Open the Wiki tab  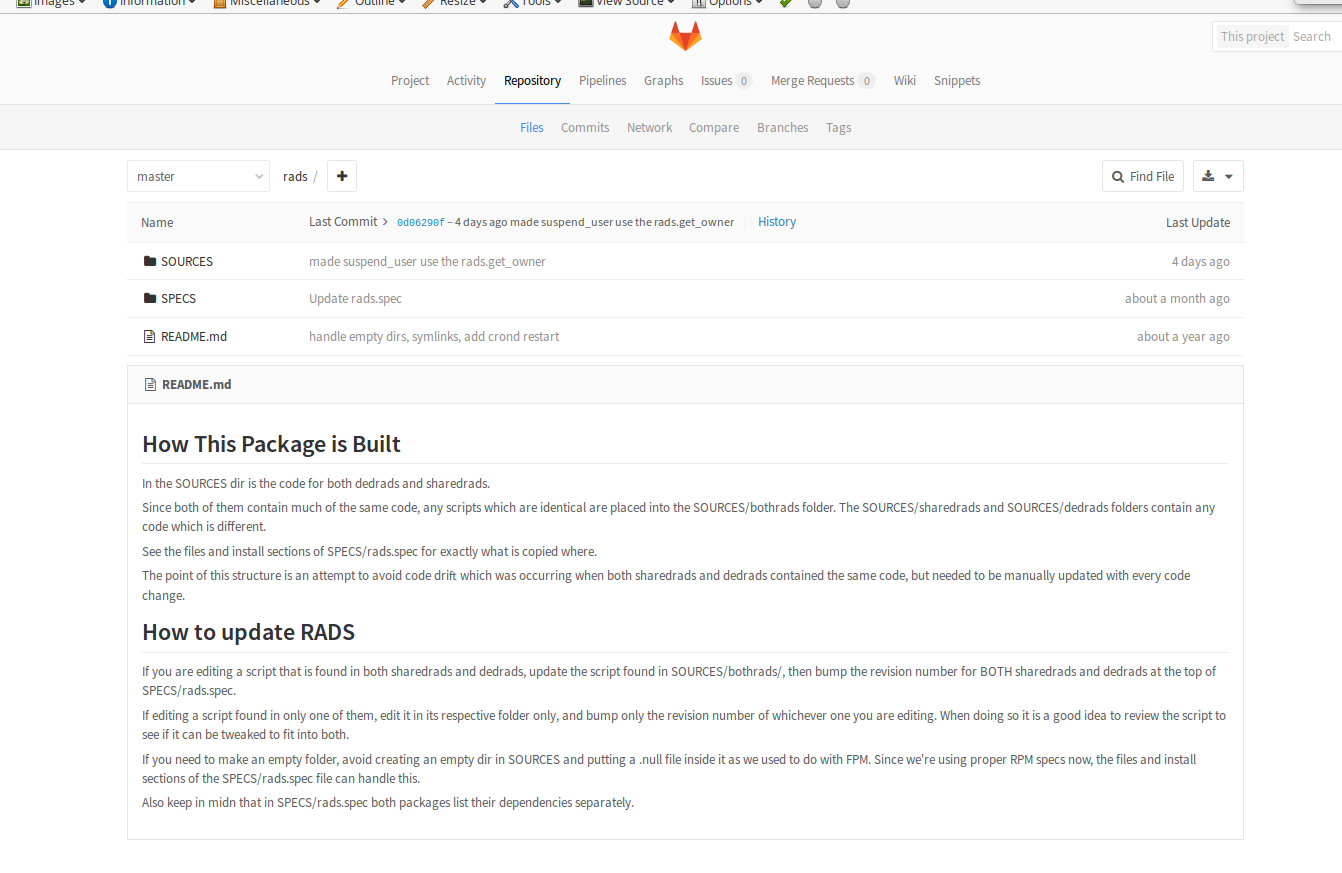click(x=904, y=81)
